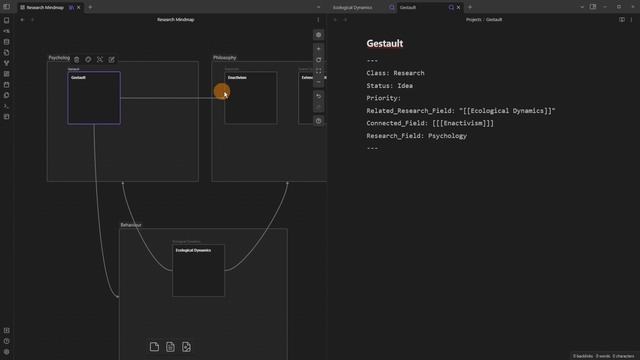Reset zoom in the canvas controls
640x360 pixels.
click(x=319, y=60)
